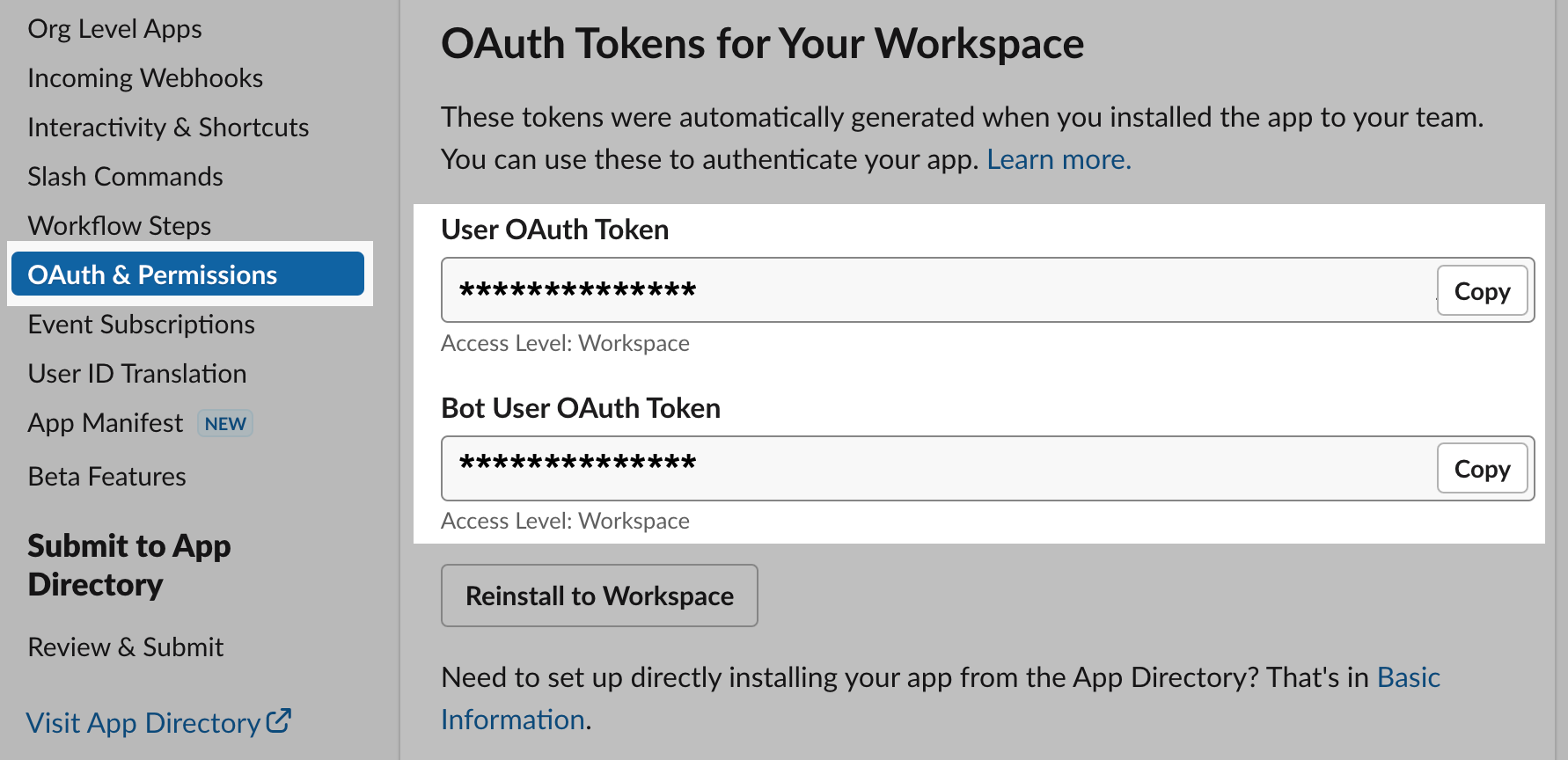
Task: Navigate to Workflow Steps
Action: point(120,225)
